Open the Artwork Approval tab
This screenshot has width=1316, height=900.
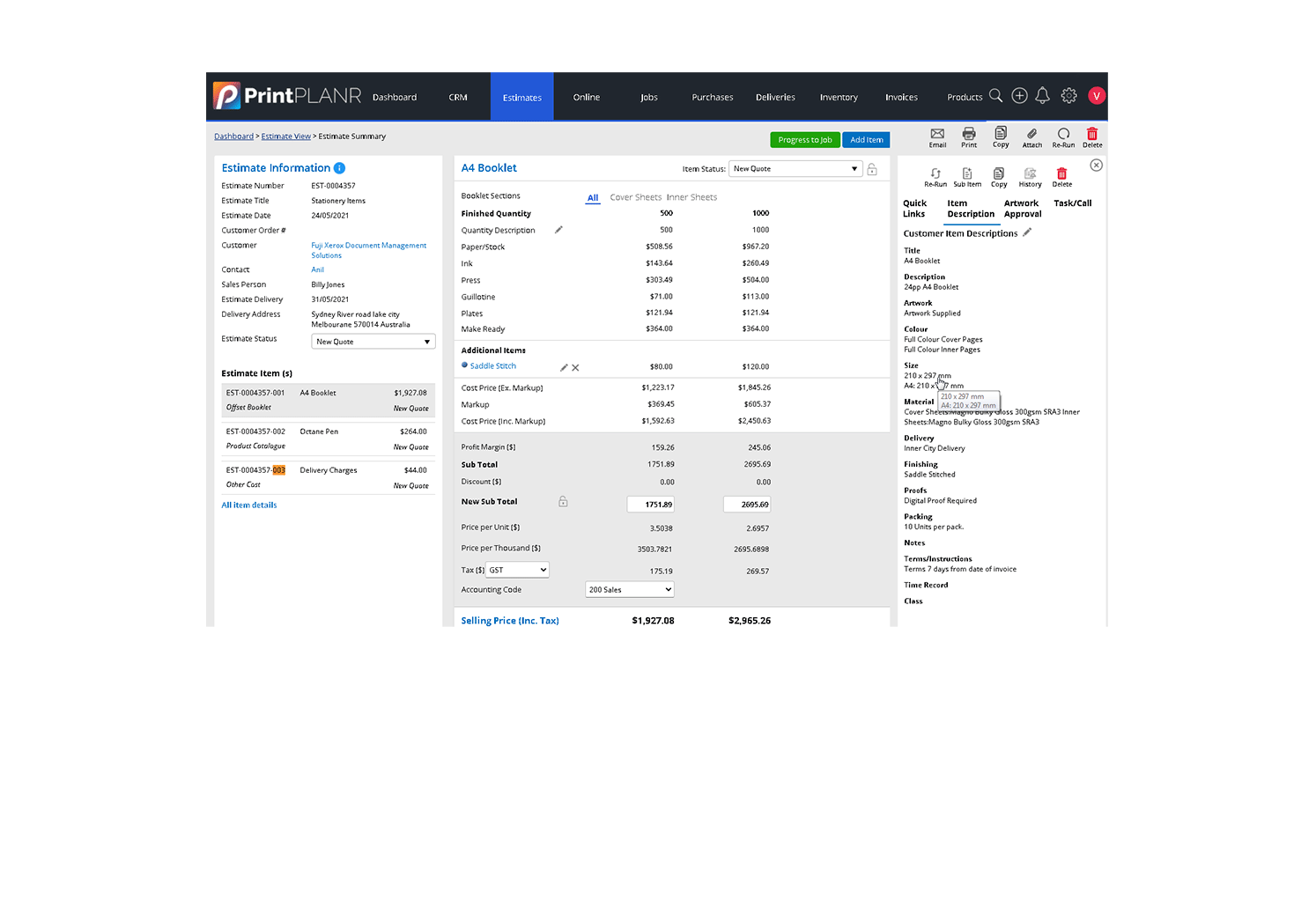coord(1023,209)
